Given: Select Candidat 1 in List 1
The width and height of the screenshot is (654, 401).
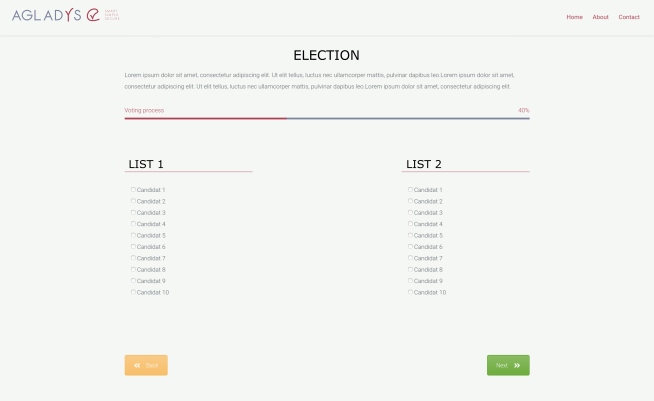Looking at the screenshot, I should point(133,190).
